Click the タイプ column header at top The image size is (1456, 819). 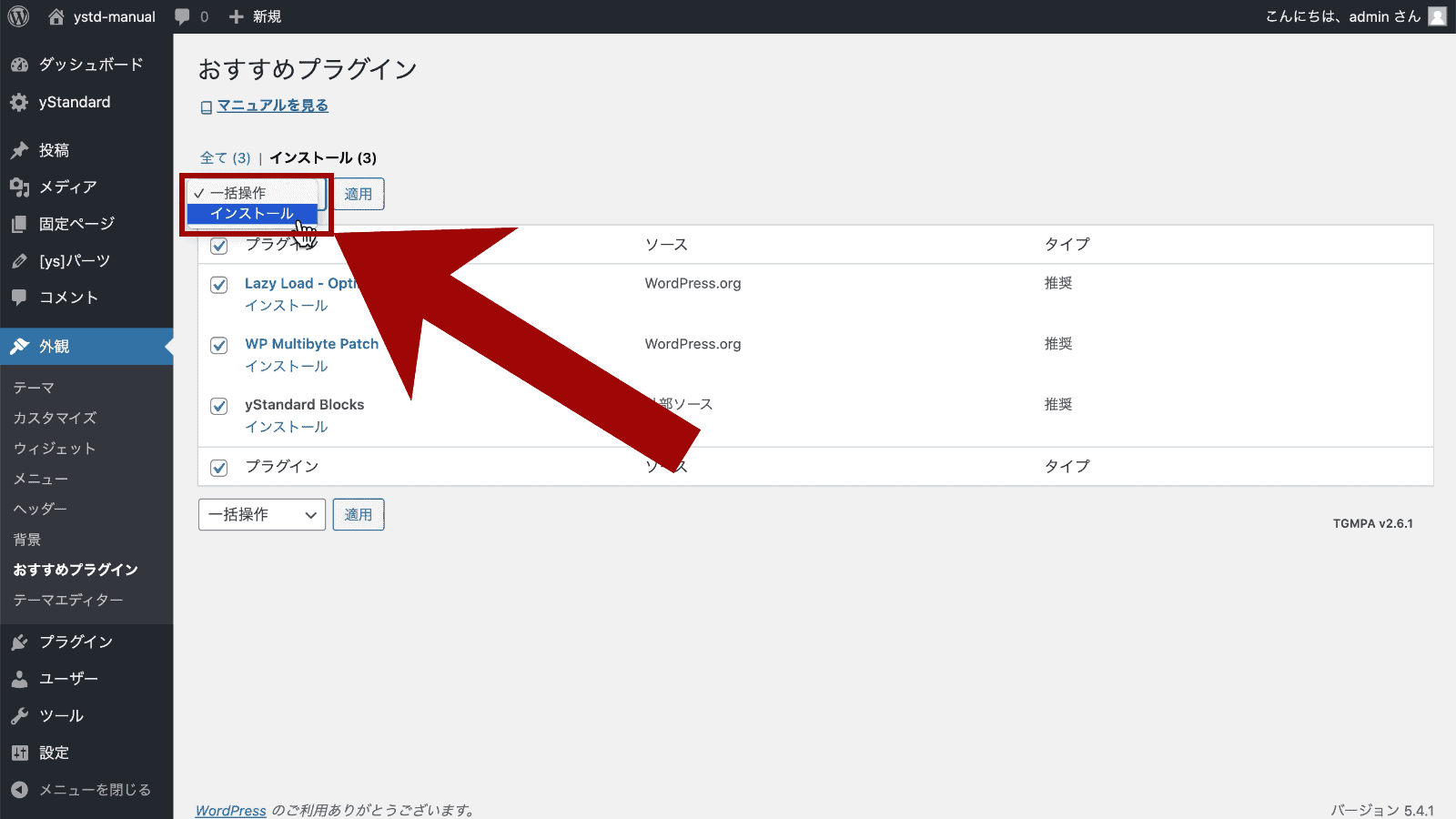(1067, 244)
